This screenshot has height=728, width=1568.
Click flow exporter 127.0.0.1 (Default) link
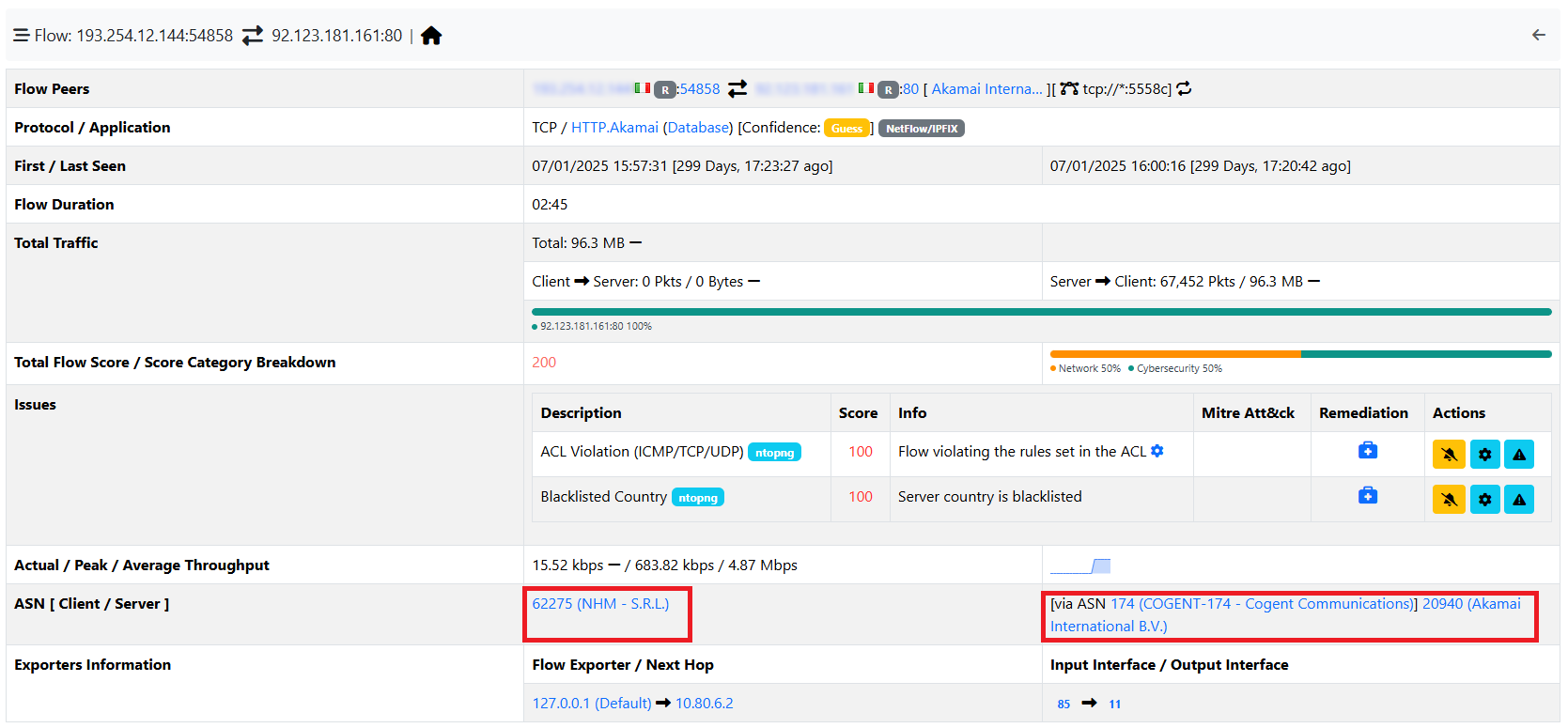pos(591,704)
